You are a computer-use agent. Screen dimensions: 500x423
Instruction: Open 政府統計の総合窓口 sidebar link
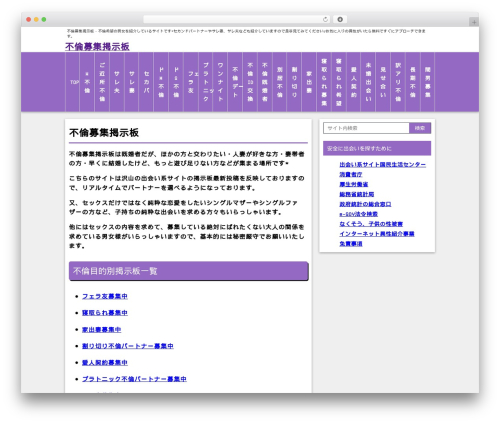tap(365, 204)
